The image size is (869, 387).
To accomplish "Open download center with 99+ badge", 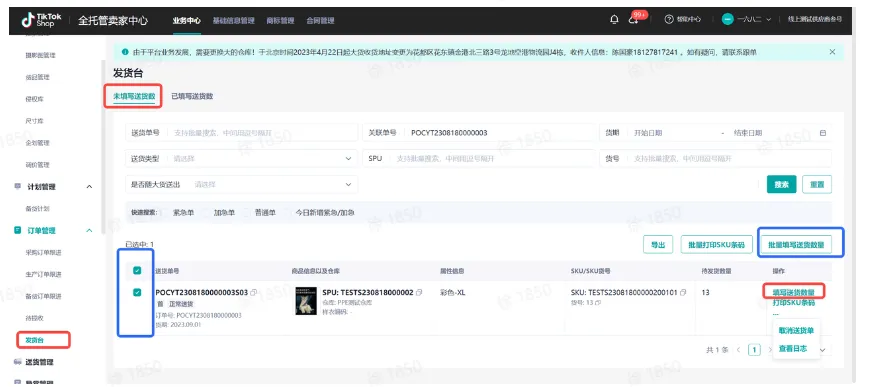I will (x=633, y=20).
